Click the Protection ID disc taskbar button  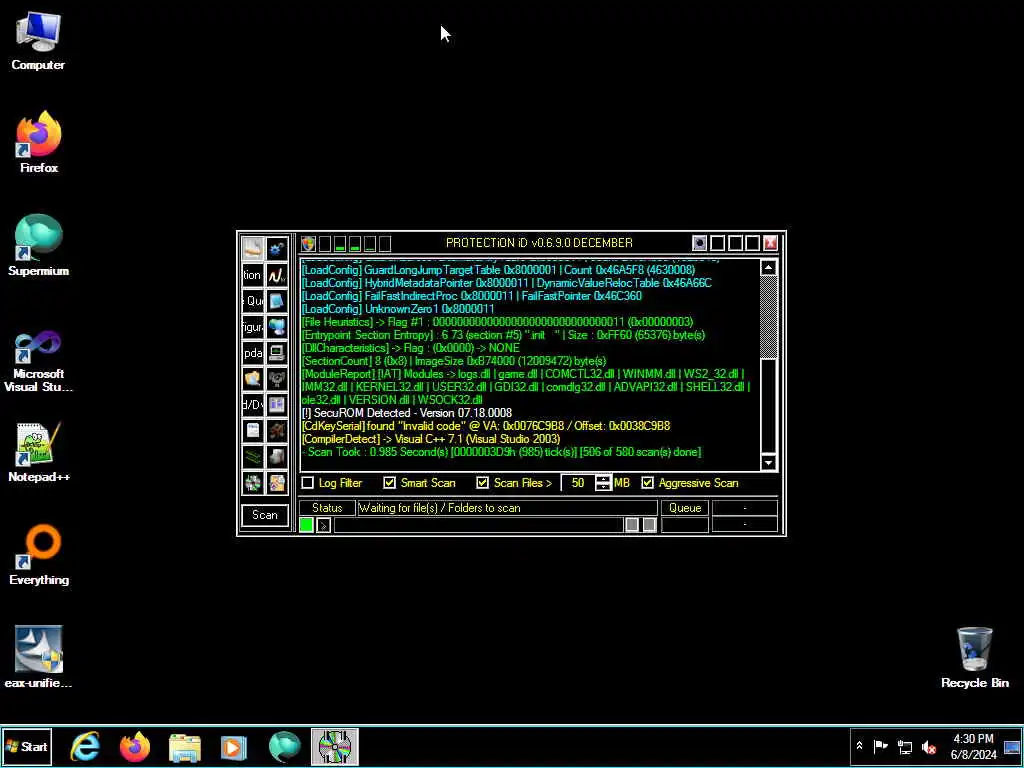(334, 746)
